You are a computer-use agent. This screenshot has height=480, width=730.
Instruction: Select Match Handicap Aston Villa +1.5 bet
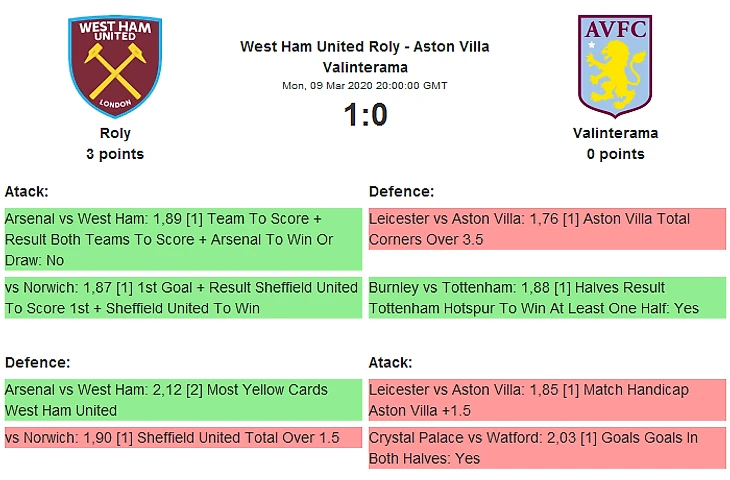pos(546,400)
